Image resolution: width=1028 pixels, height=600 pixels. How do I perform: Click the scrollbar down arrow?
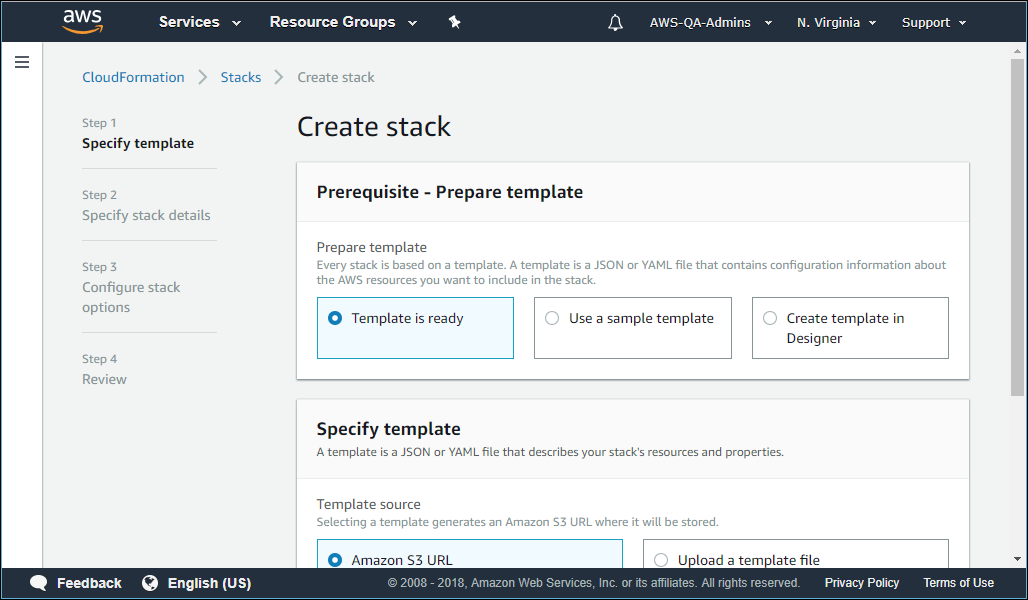tap(1018, 559)
